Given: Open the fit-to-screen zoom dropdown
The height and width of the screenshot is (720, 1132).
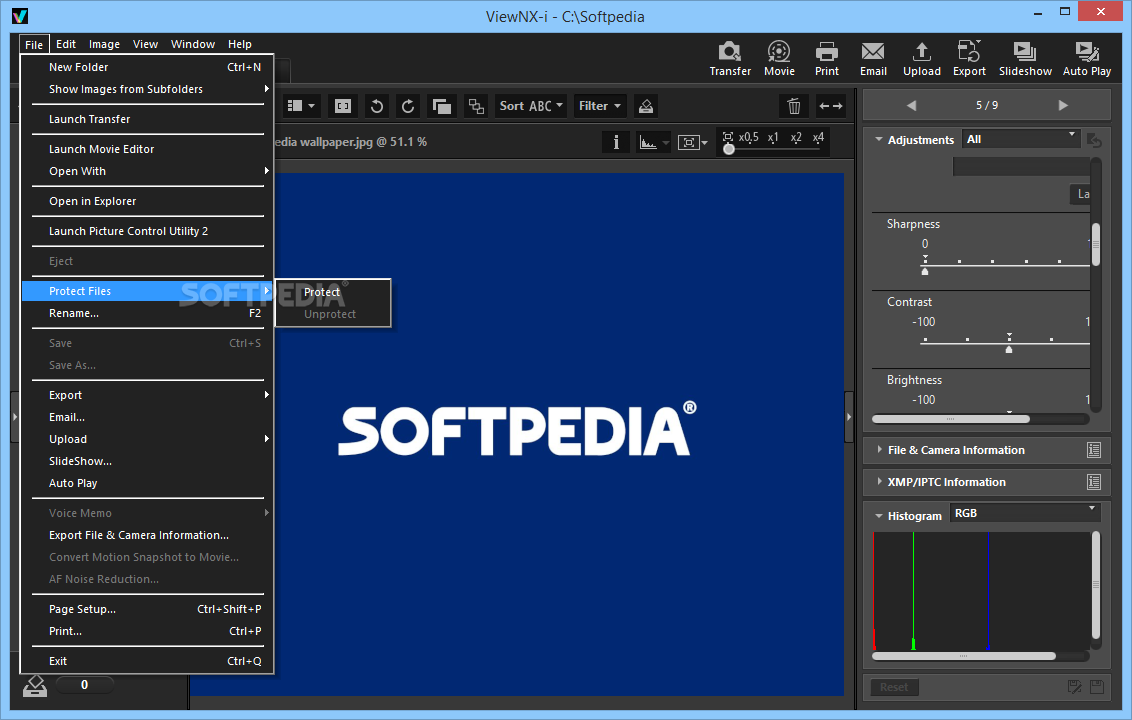Looking at the screenshot, I should [x=692, y=142].
